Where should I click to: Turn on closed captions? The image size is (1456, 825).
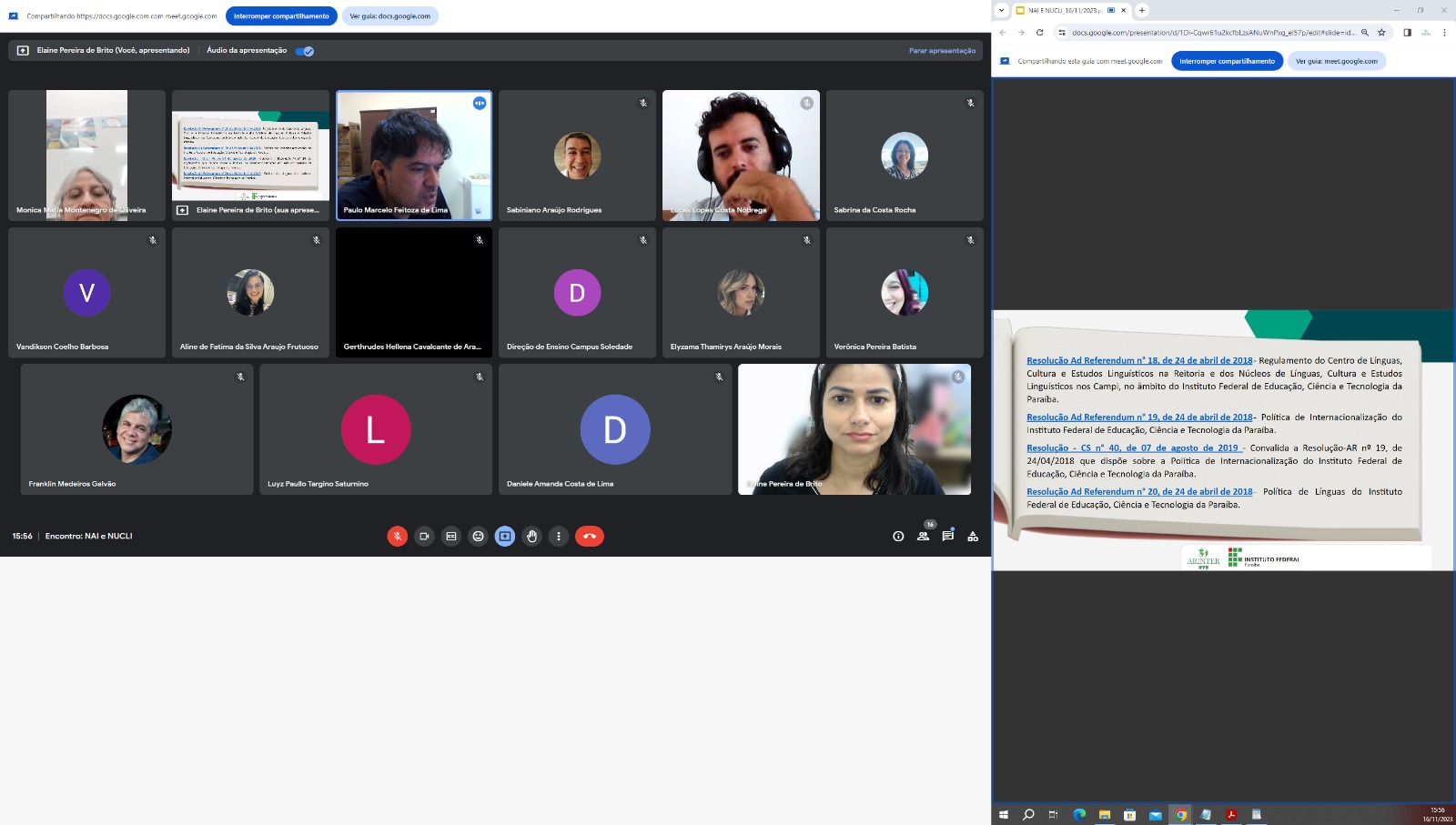451,537
